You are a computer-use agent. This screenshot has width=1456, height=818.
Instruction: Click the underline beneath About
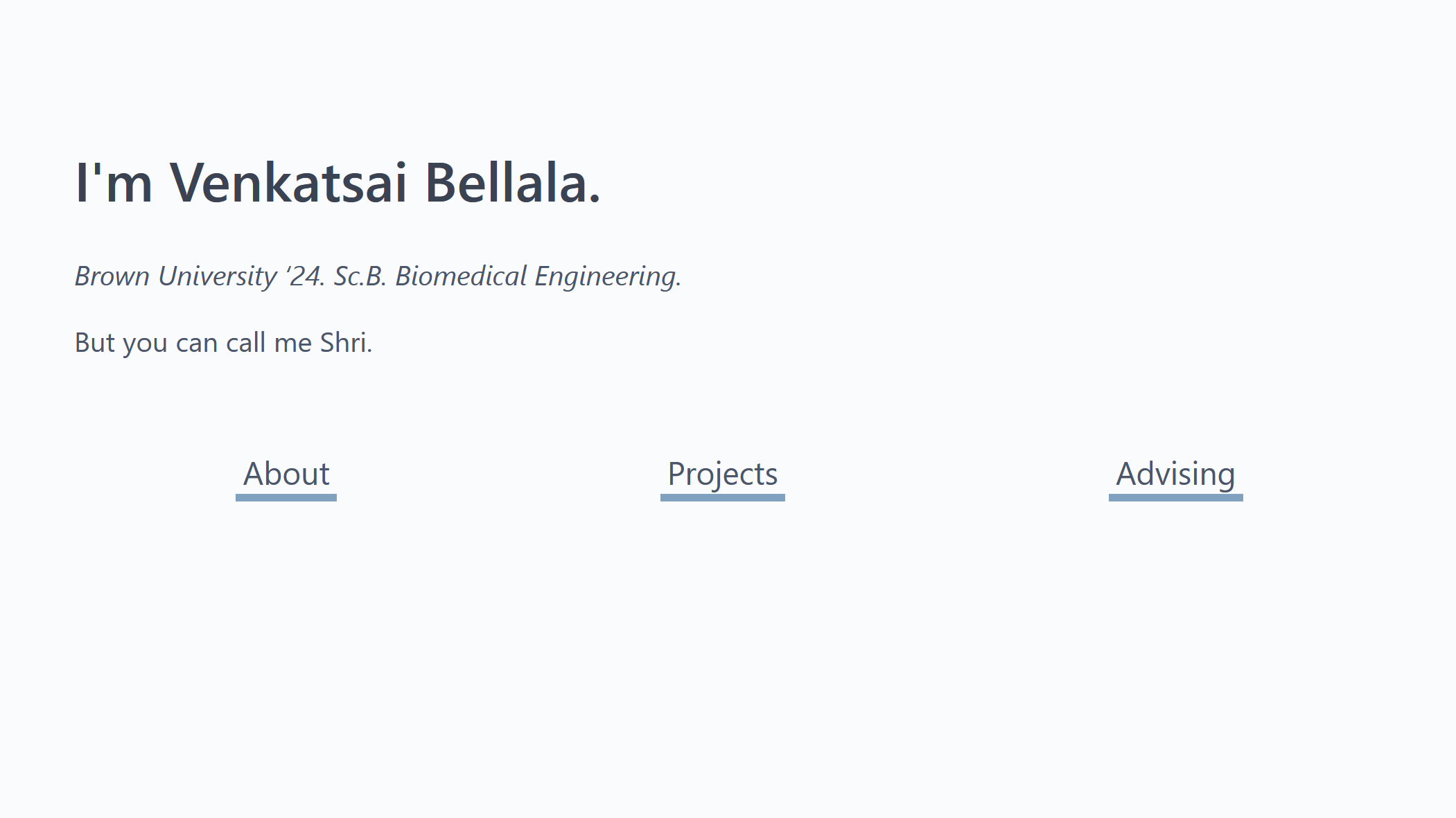point(286,497)
